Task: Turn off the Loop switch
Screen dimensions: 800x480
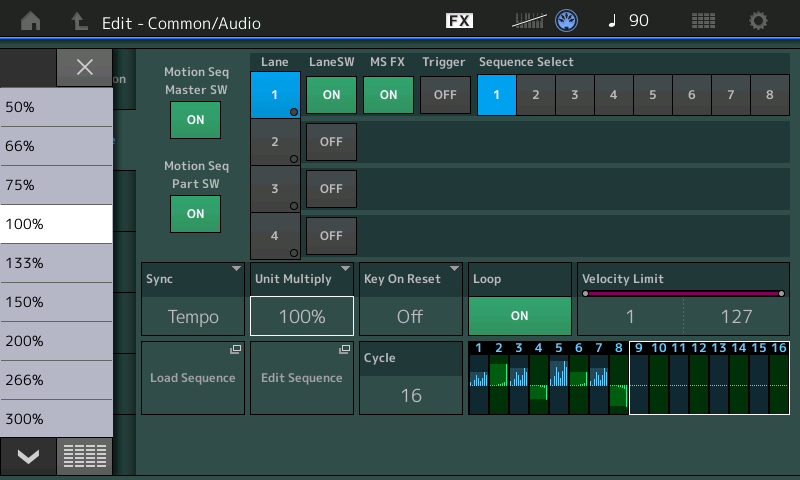Action: tap(519, 315)
